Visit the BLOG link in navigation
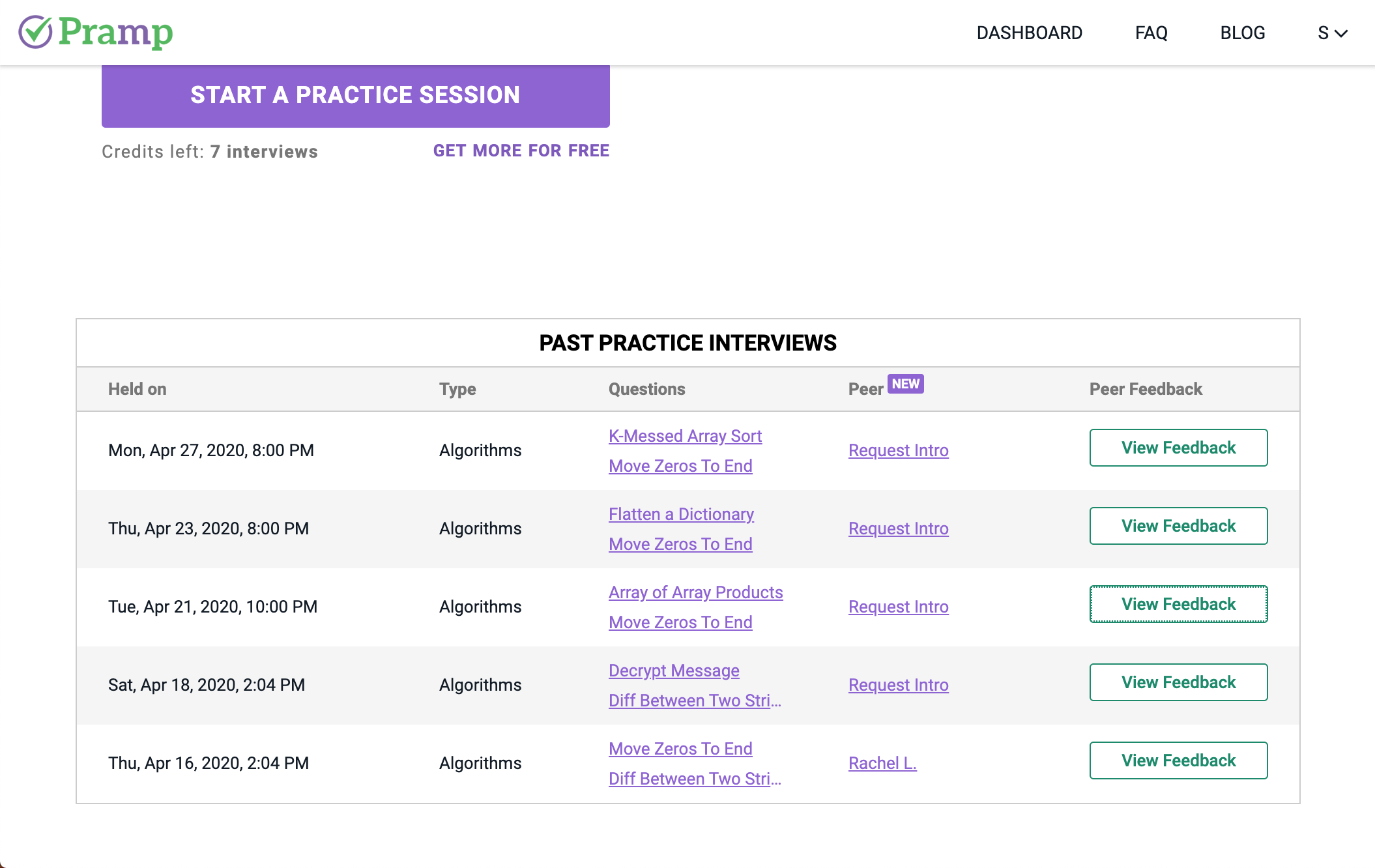Screen dimensions: 1375x868 point(1242,33)
